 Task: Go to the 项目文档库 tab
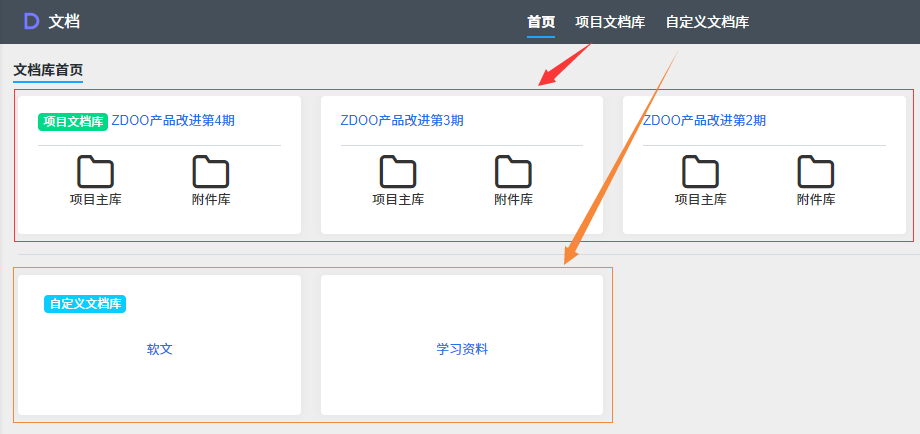point(610,22)
